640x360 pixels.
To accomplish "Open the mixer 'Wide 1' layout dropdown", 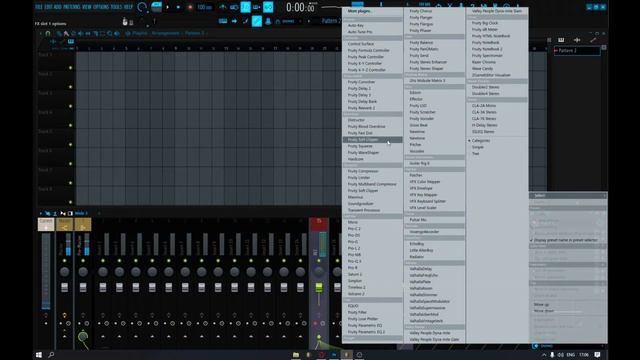I will pos(81,213).
